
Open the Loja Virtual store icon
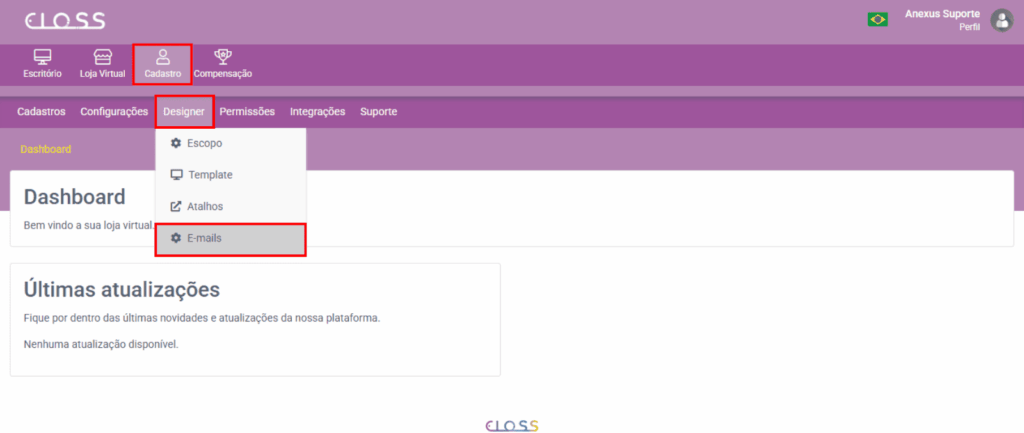102,56
